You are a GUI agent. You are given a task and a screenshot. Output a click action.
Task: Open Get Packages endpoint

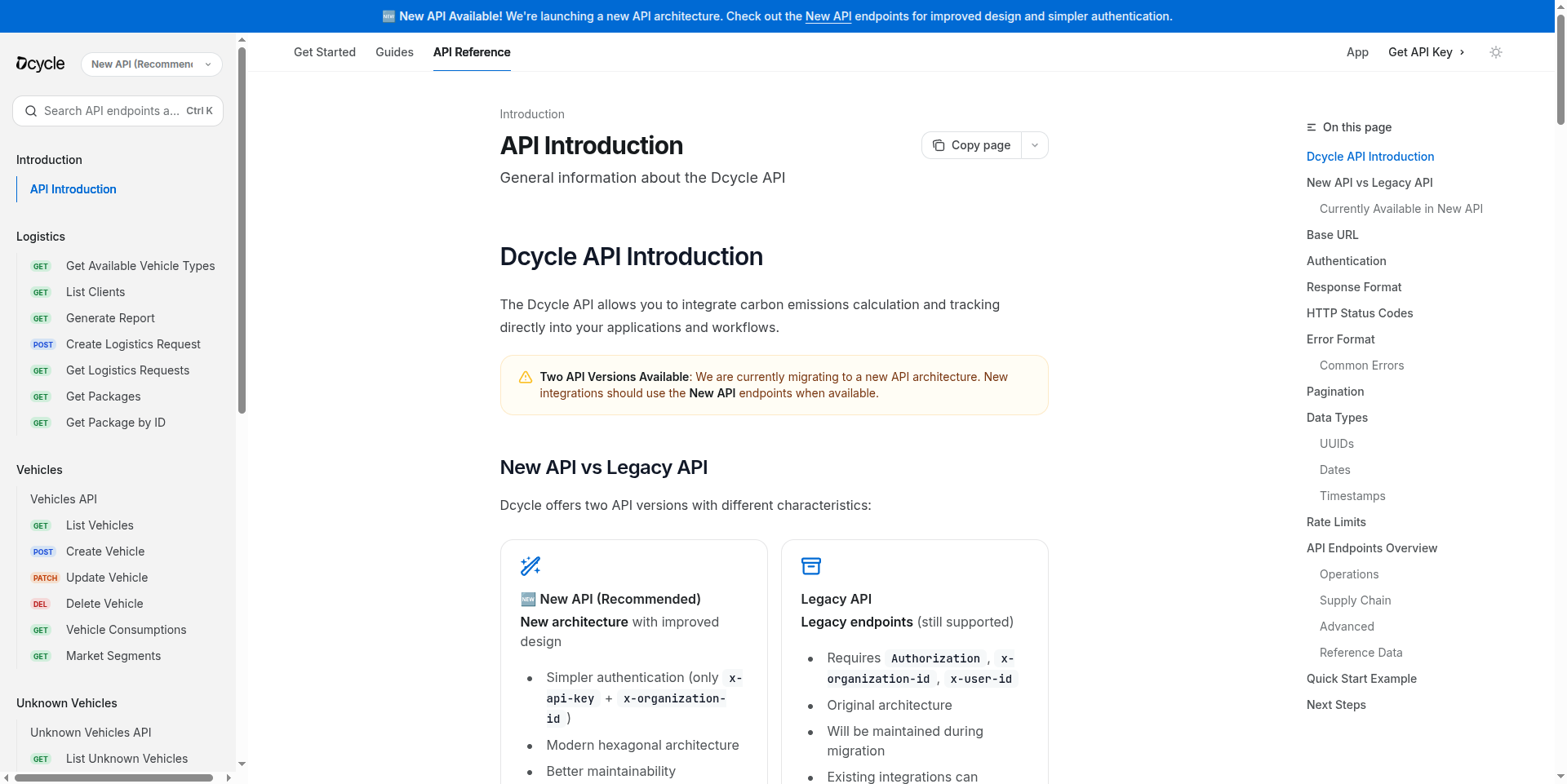[x=103, y=396]
